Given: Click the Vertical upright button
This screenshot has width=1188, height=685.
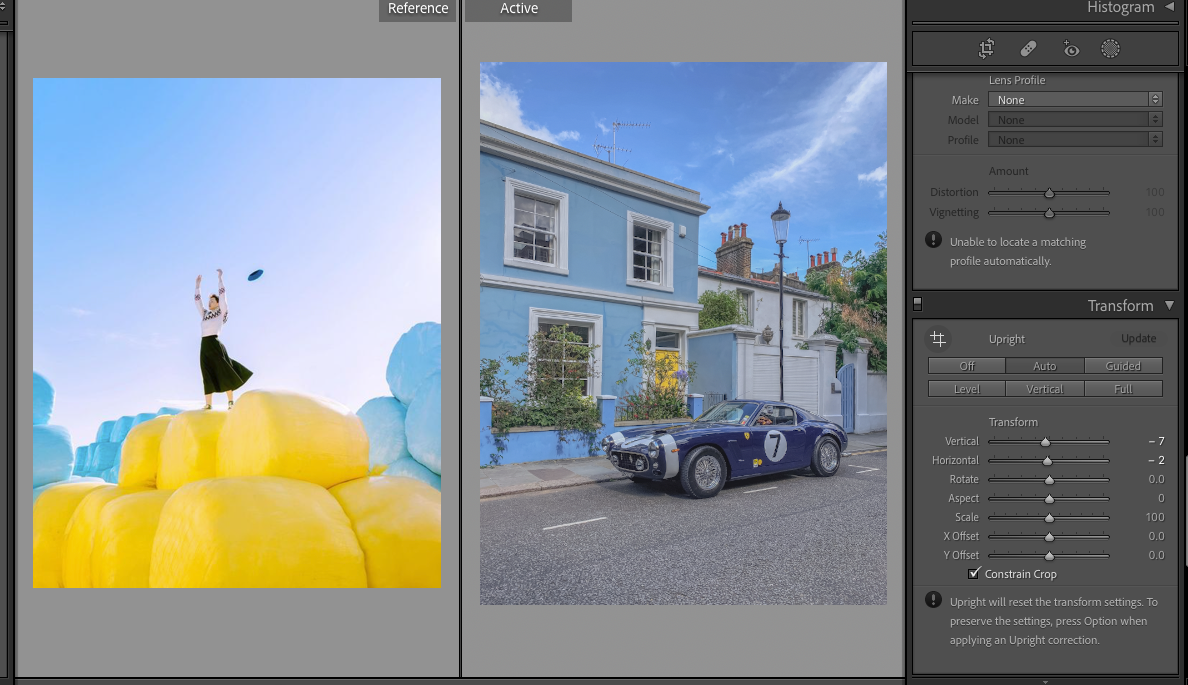Looking at the screenshot, I should tap(1045, 389).
